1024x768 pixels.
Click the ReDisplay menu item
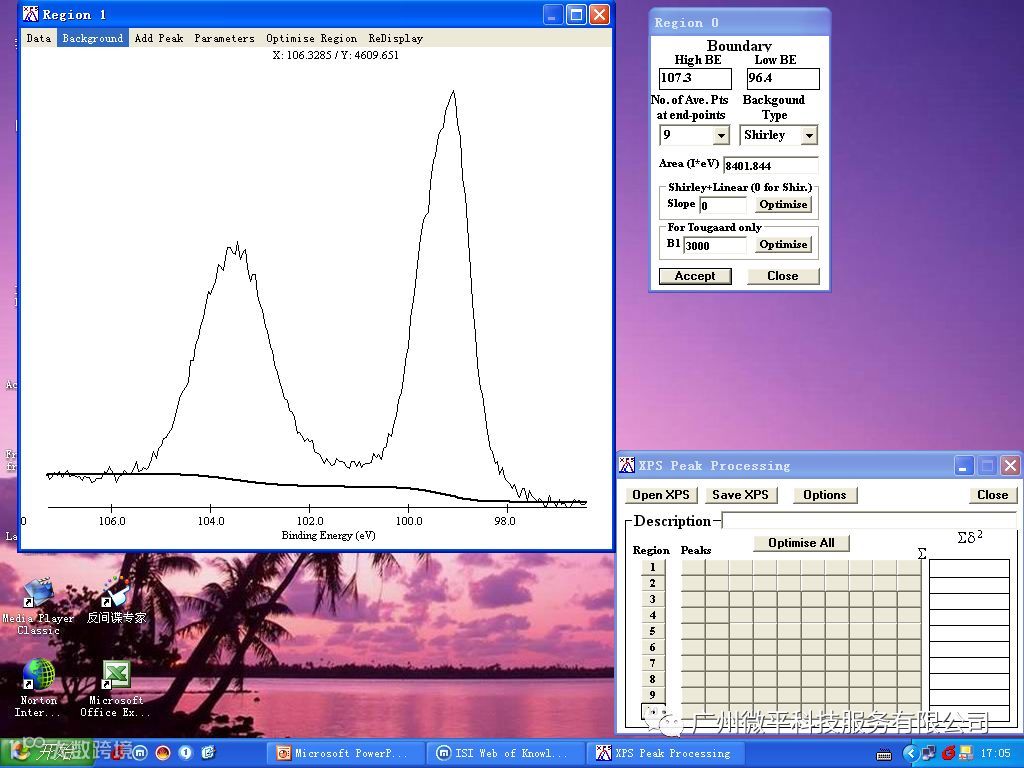395,39
